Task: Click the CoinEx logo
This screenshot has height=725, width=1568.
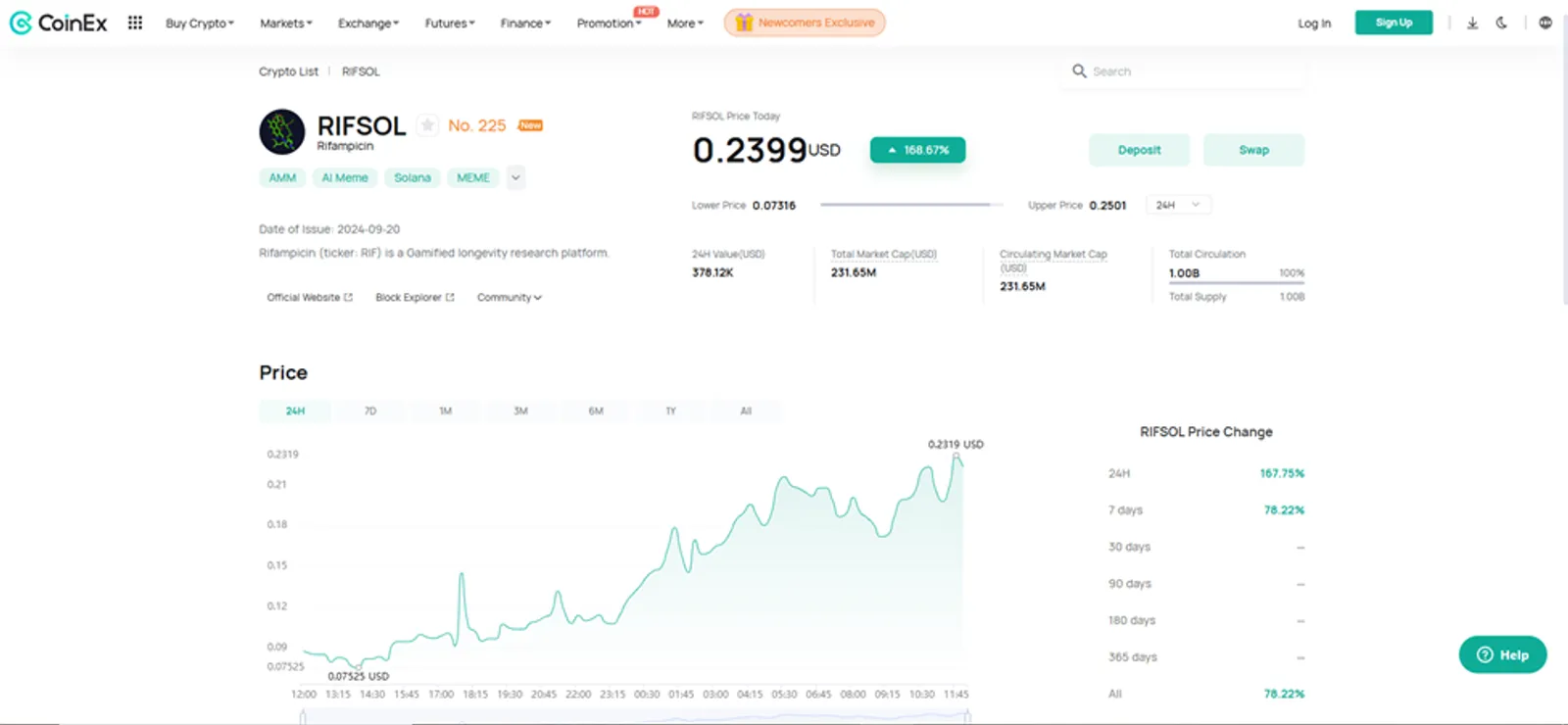Action: pyautogui.click(x=59, y=23)
